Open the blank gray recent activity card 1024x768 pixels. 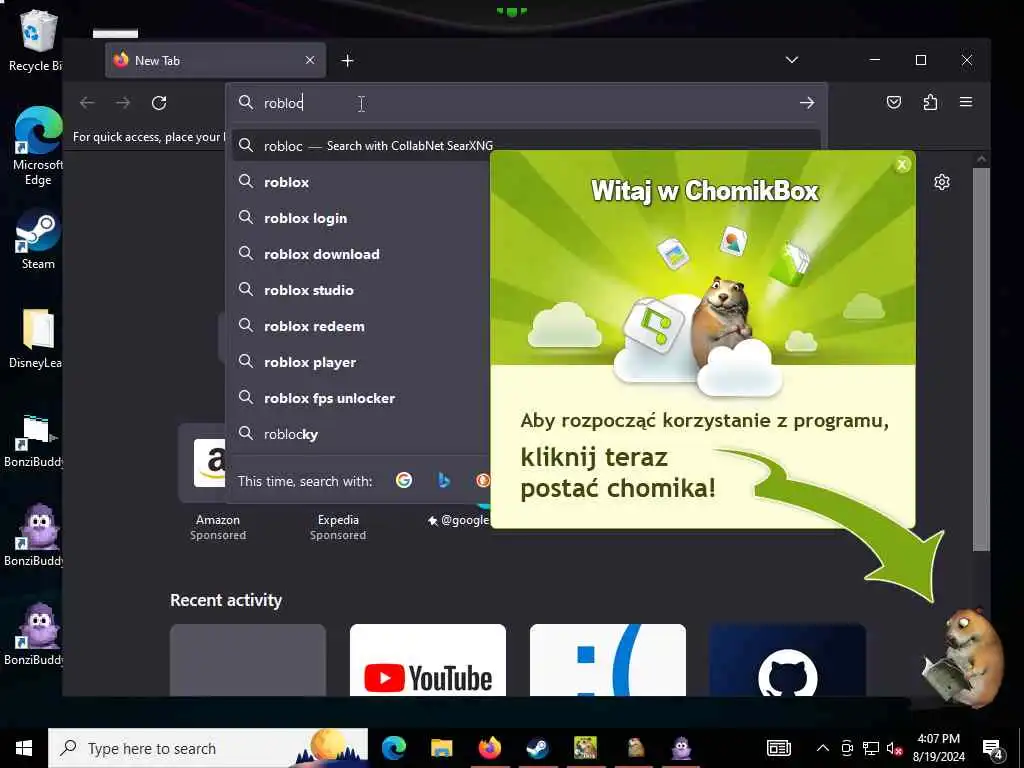tap(248, 660)
